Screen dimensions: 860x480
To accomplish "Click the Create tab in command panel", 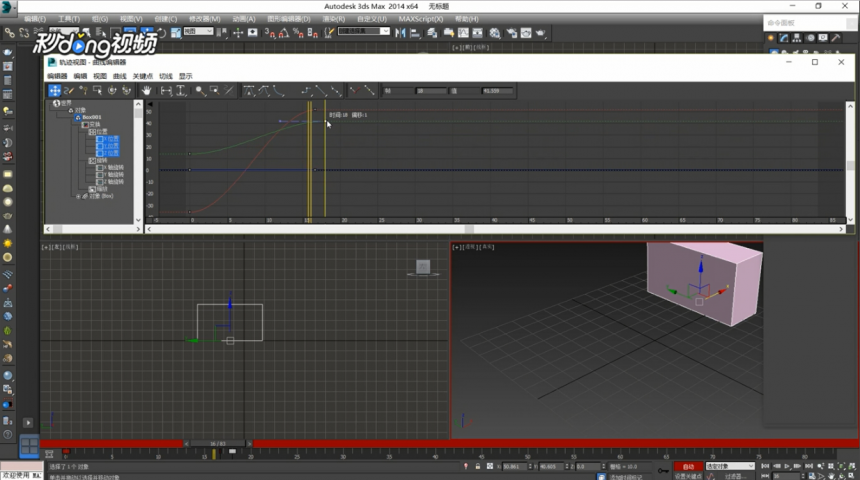I will point(771,38).
